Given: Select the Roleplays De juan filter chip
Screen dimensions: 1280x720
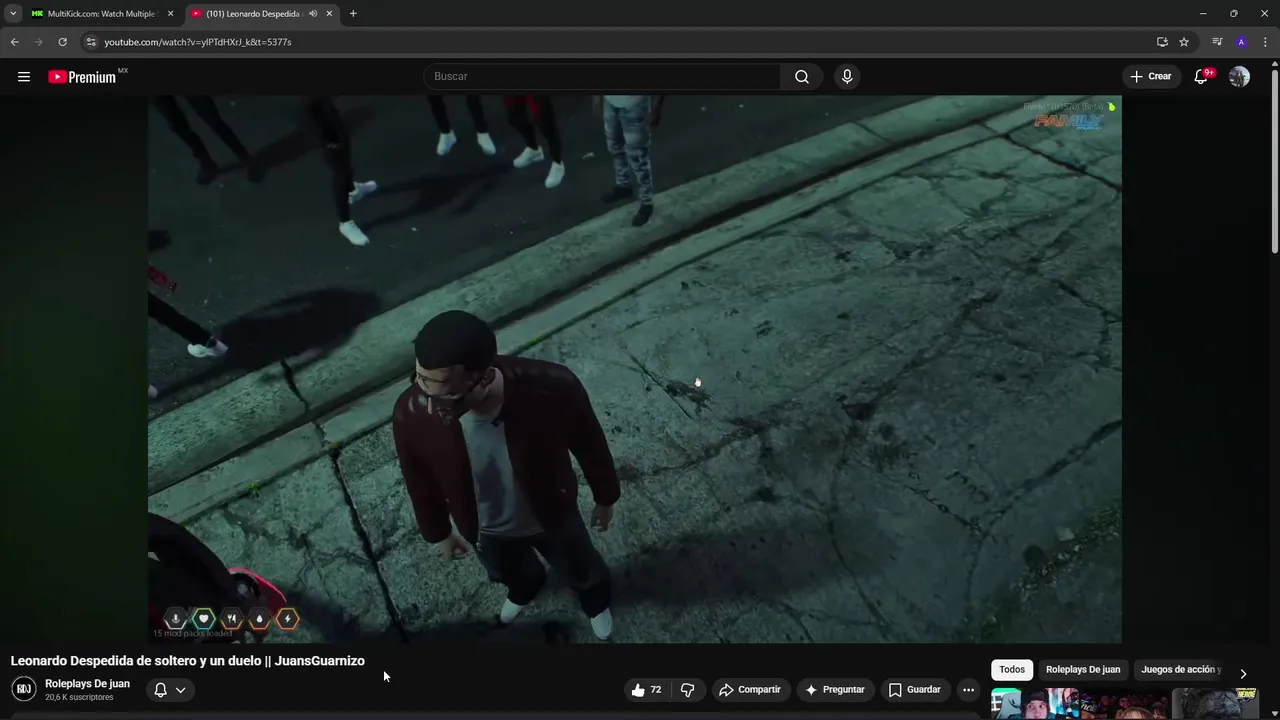Looking at the screenshot, I should point(1083,670).
